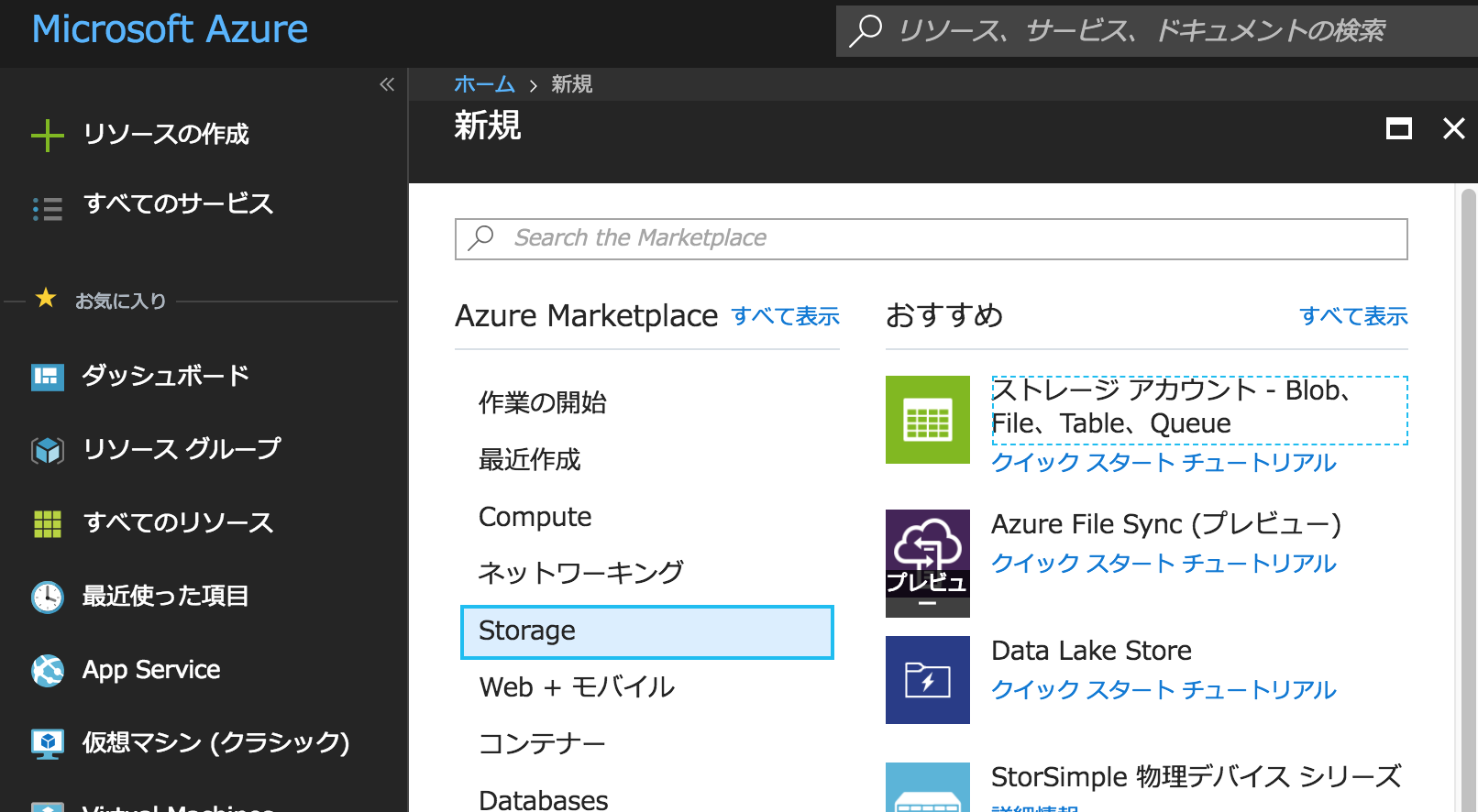Viewport: 1478px width, 812px height.
Task: Click the Microsoft Azure logo text
Action: click(170, 29)
